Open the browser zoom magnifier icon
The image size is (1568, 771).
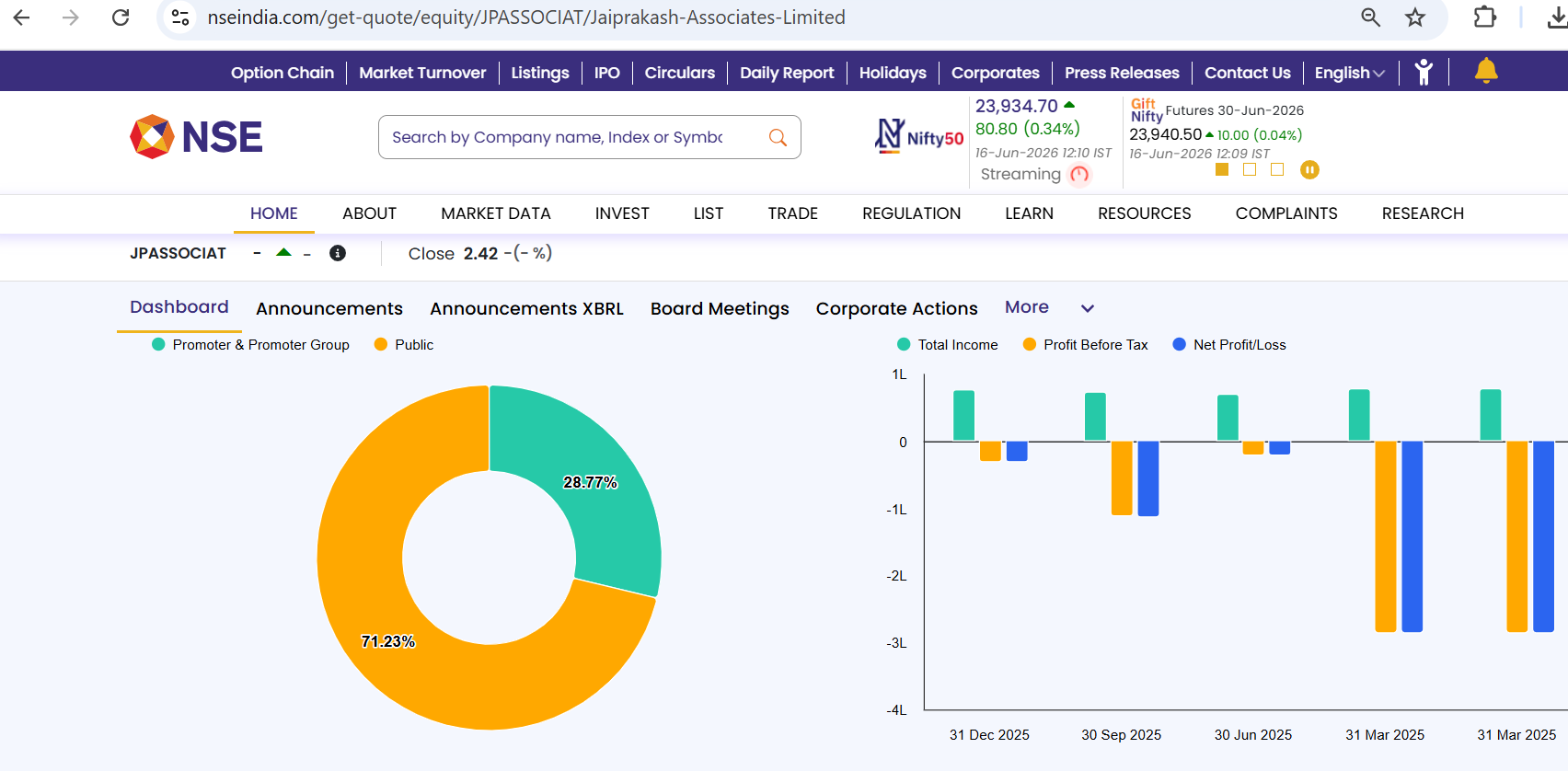click(x=1370, y=17)
